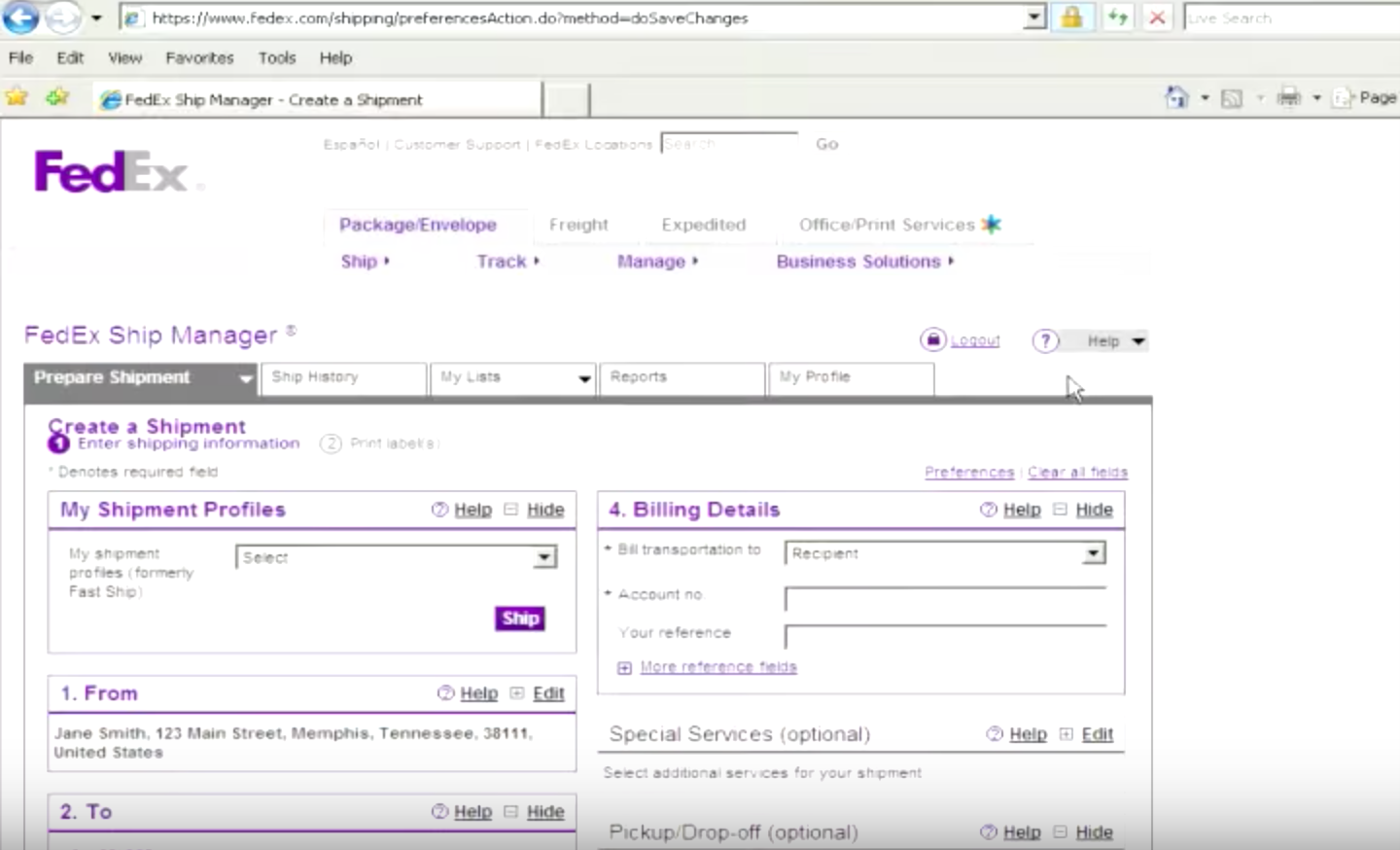Open Help question mark beside My Shipment Profiles
Image resolution: width=1400 pixels, height=850 pixels.
tap(440, 509)
